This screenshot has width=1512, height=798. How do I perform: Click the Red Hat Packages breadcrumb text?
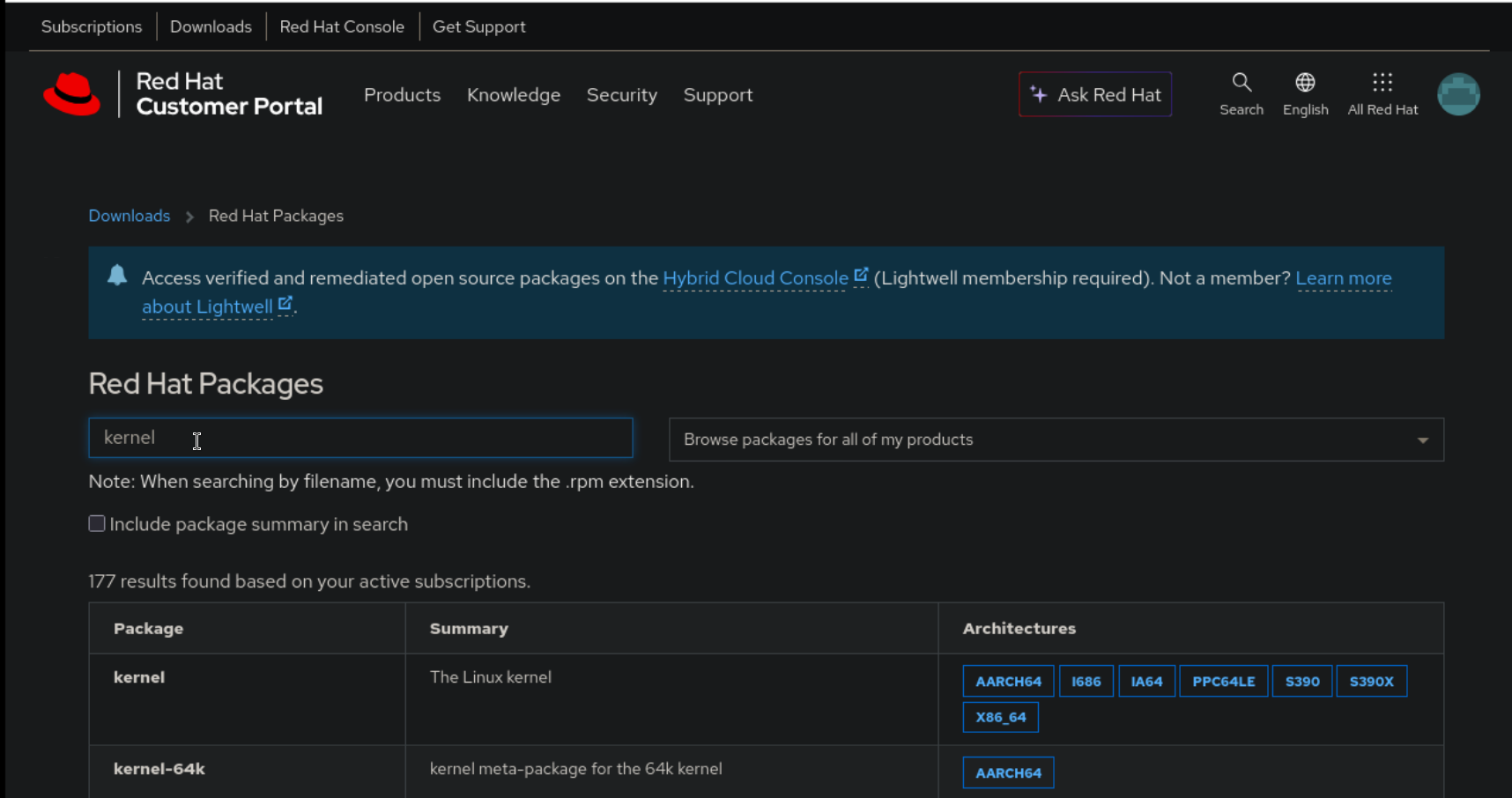(276, 216)
